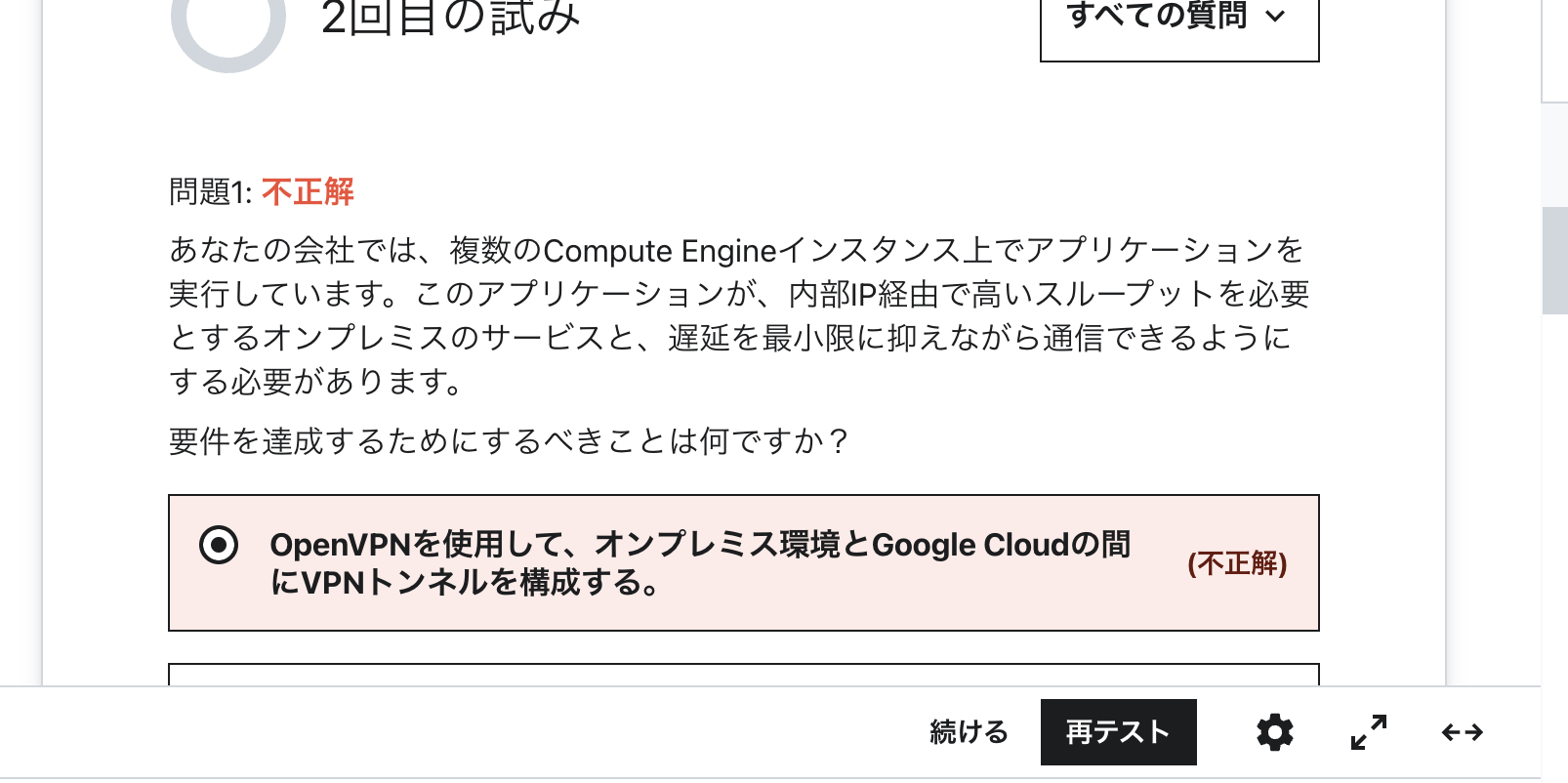
Task: Click the Compute Engine question paragraph
Action: 737,315
